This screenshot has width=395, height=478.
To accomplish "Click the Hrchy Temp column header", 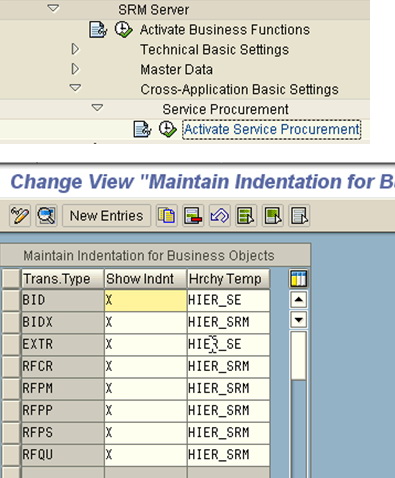I will [x=228, y=279].
